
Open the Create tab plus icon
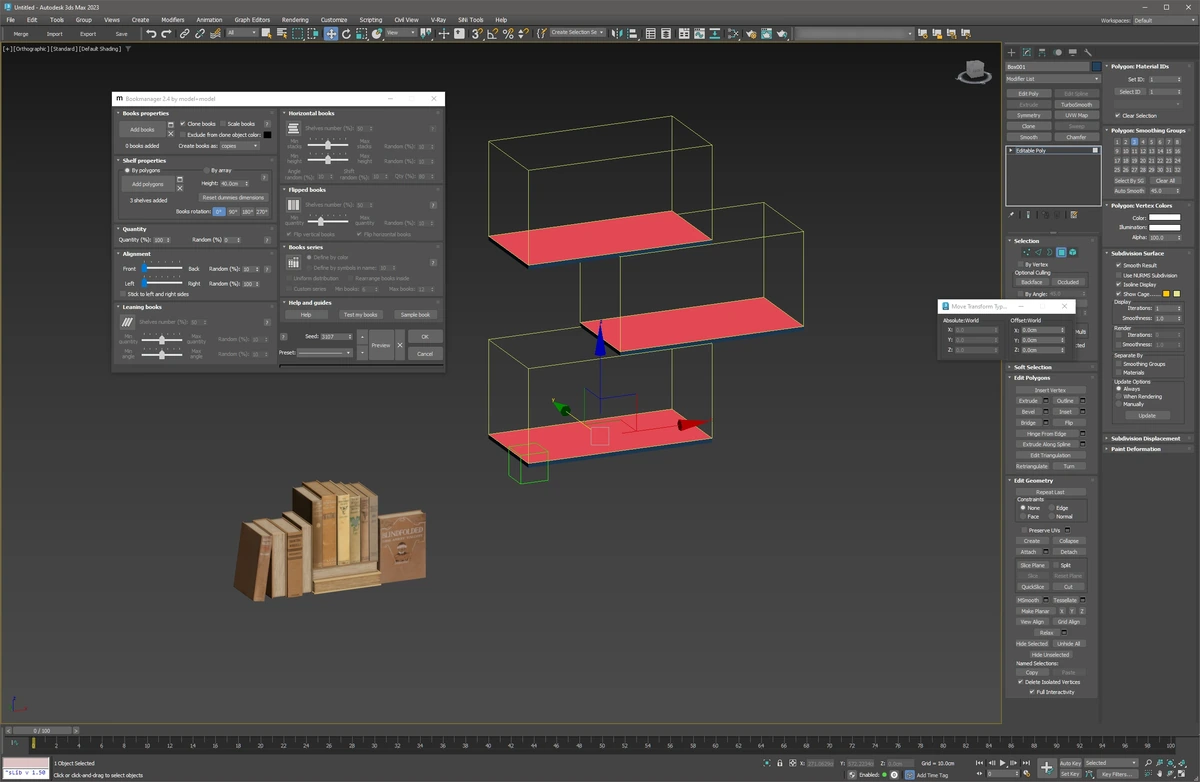pos(1011,52)
